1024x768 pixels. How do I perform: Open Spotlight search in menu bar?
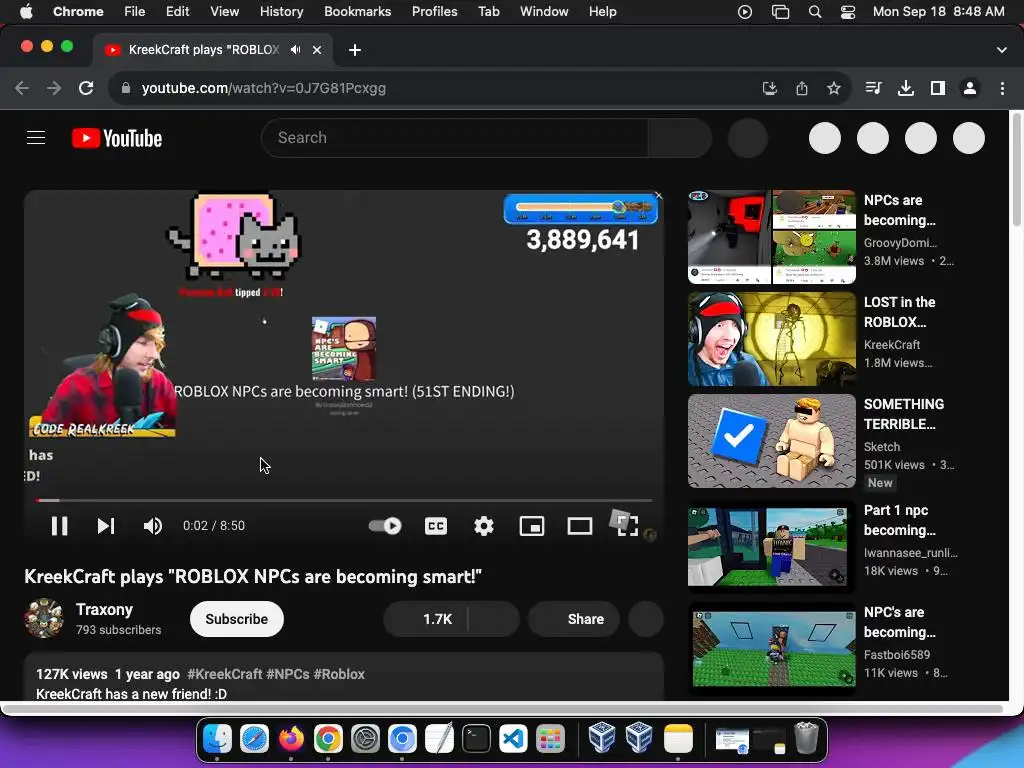point(814,12)
